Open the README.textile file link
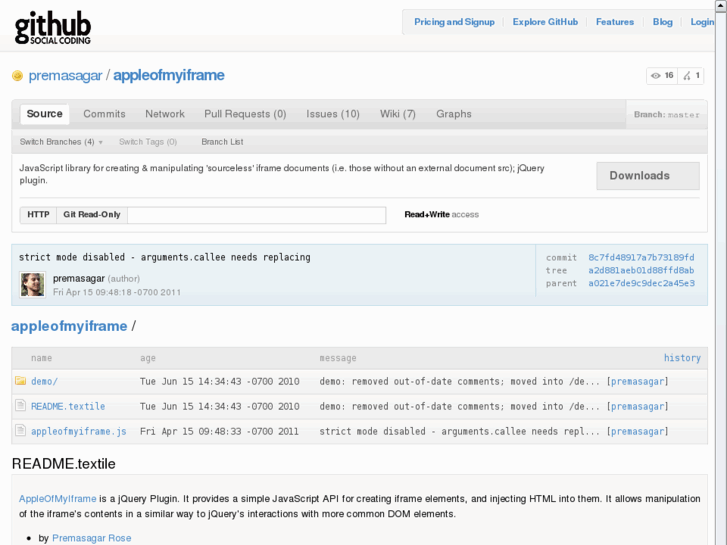Viewport: 727px width, 545px height. click(x=68, y=406)
